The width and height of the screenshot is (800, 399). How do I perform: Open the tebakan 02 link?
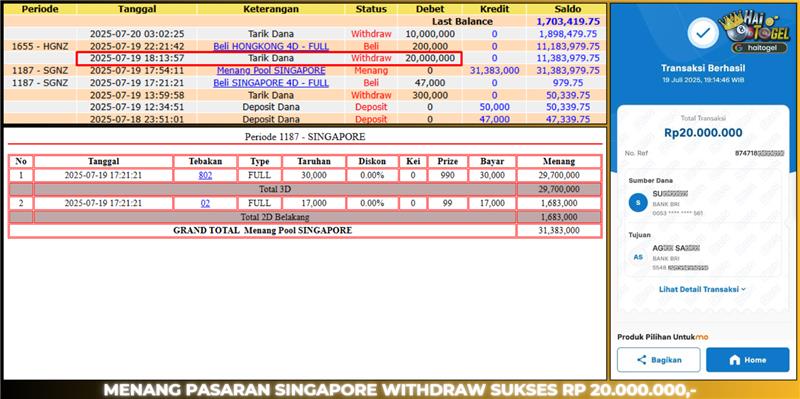205,203
